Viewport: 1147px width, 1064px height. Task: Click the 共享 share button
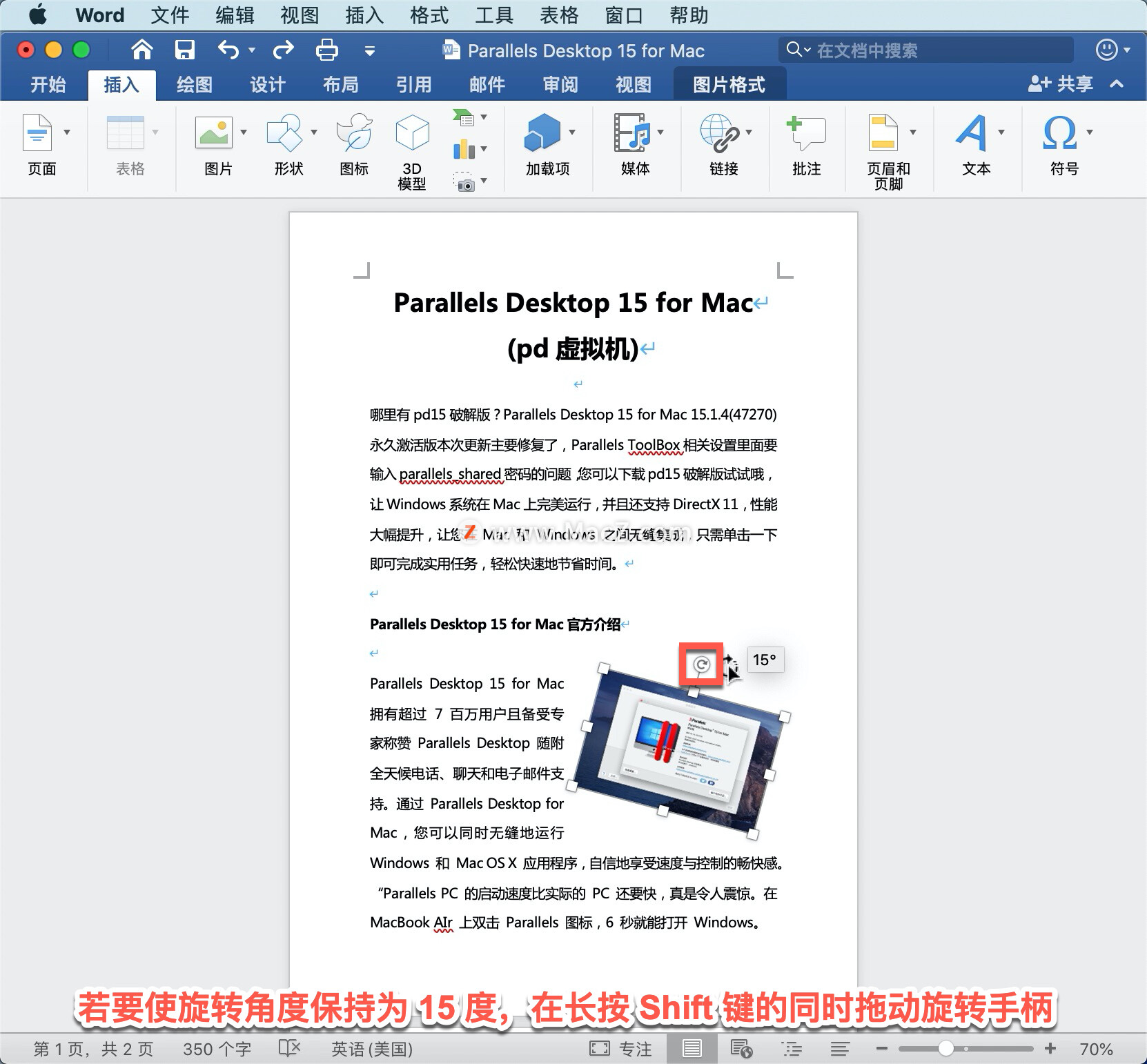(1060, 84)
